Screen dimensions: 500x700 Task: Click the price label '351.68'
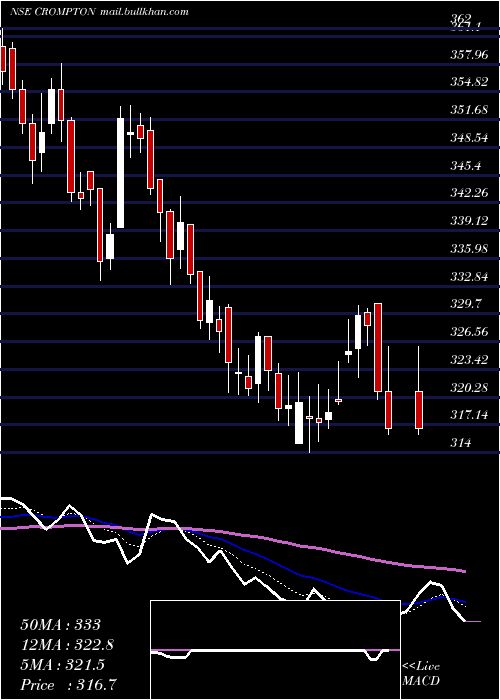coord(470,110)
